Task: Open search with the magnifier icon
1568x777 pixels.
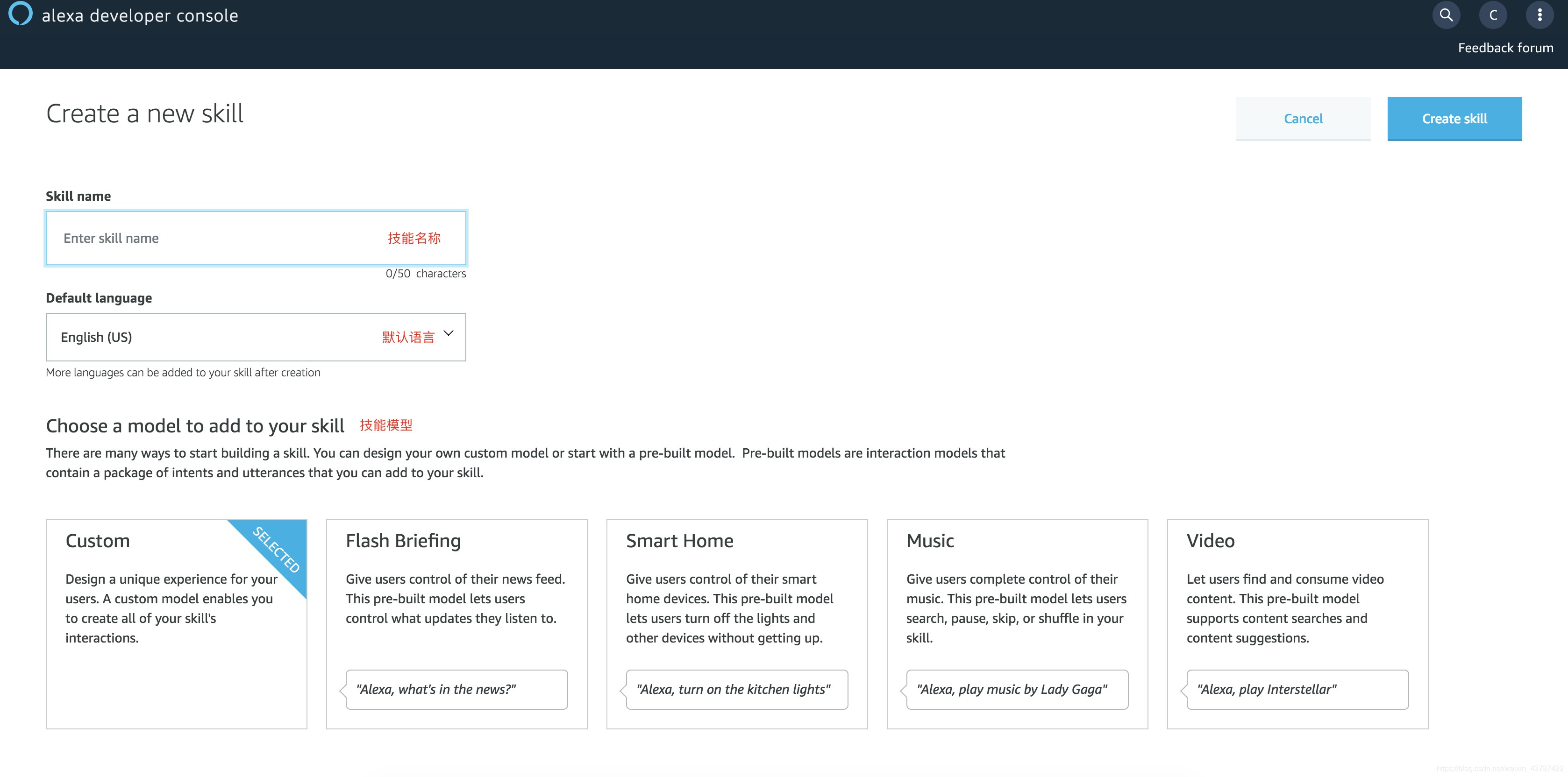Action: pos(1446,14)
